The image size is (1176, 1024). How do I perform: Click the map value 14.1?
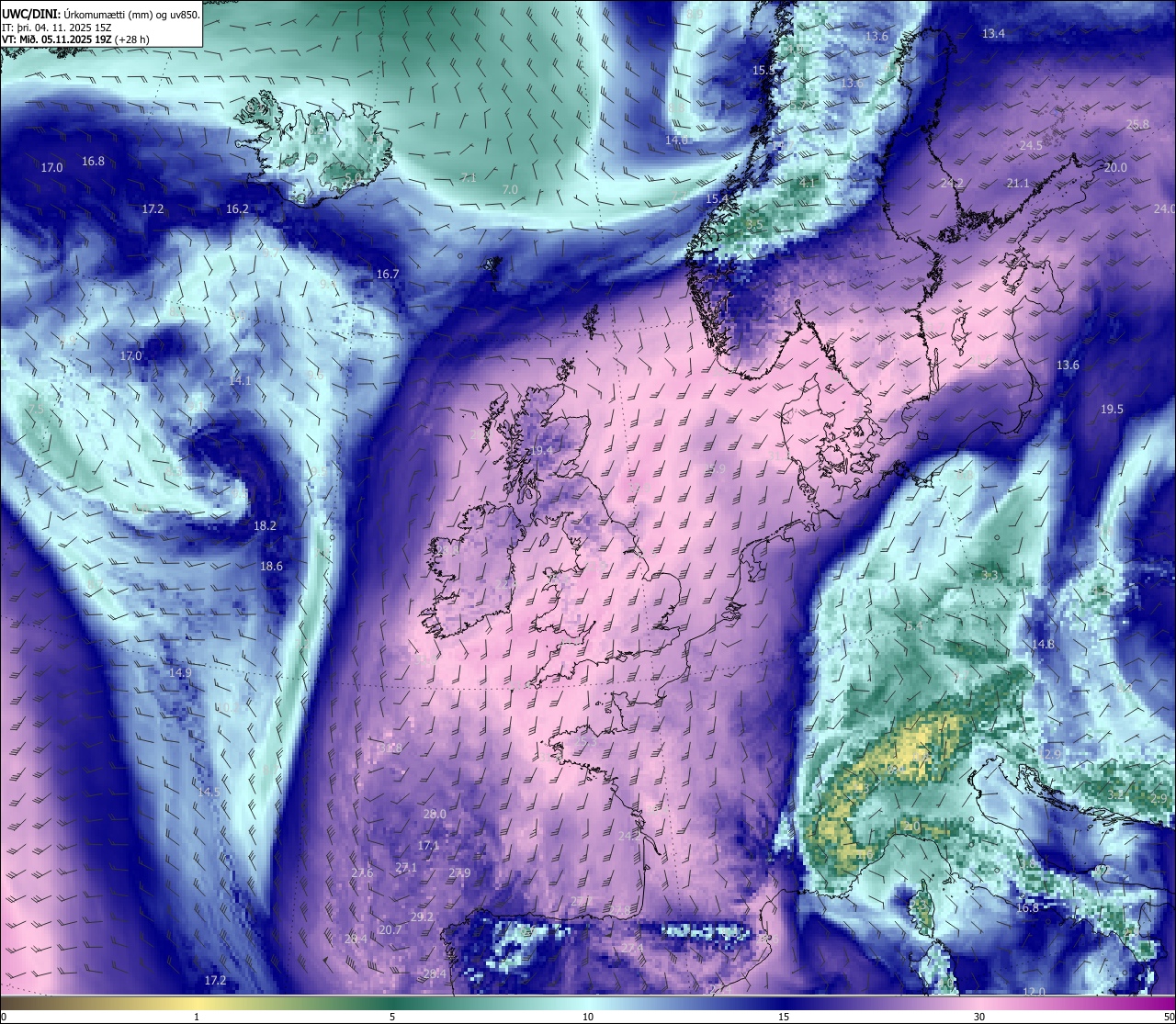click(x=240, y=380)
